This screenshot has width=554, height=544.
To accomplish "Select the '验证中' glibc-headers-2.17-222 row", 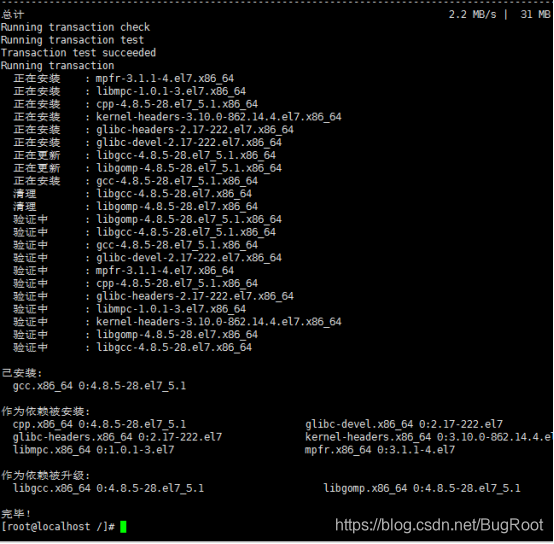I will point(154,296).
